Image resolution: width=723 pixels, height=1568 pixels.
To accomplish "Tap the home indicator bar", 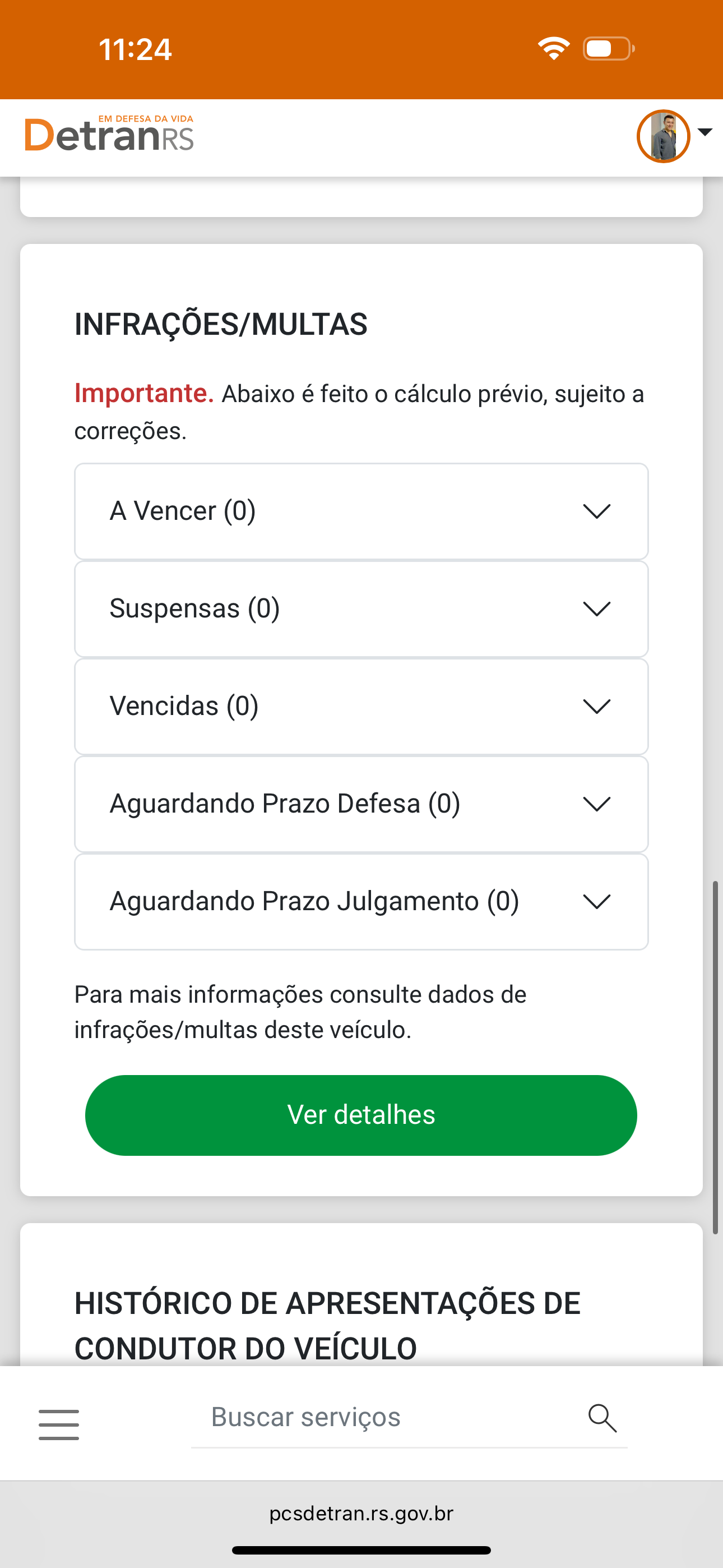I will 361,1551.
